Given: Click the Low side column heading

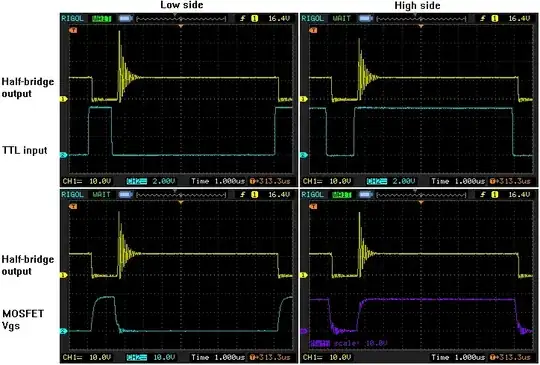Looking at the screenshot, I should 182,5.
